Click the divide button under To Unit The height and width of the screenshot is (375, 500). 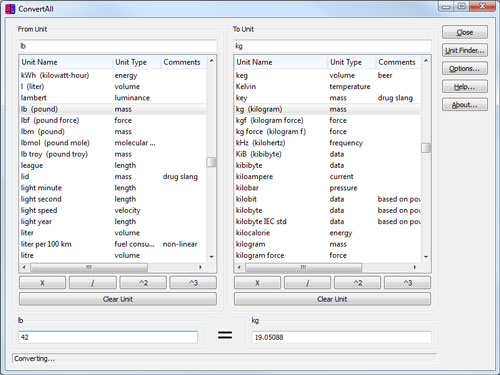tap(307, 283)
